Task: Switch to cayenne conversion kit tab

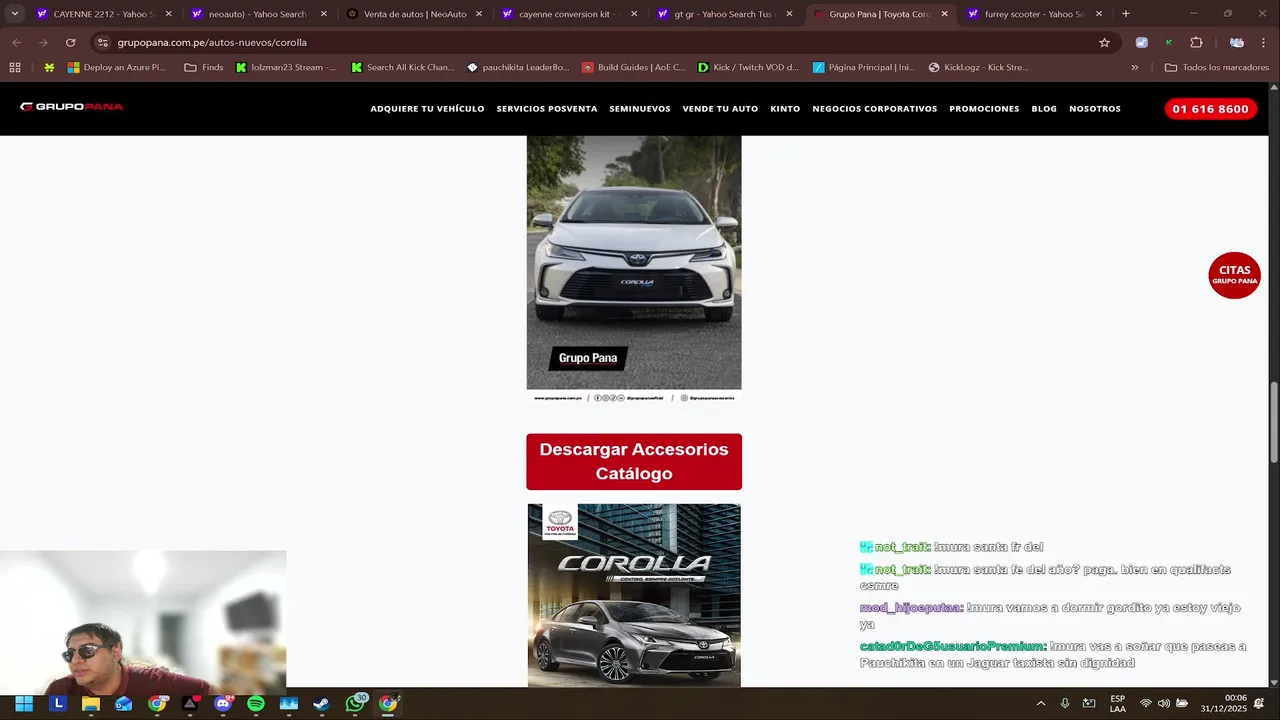Action: coord(568,14)
